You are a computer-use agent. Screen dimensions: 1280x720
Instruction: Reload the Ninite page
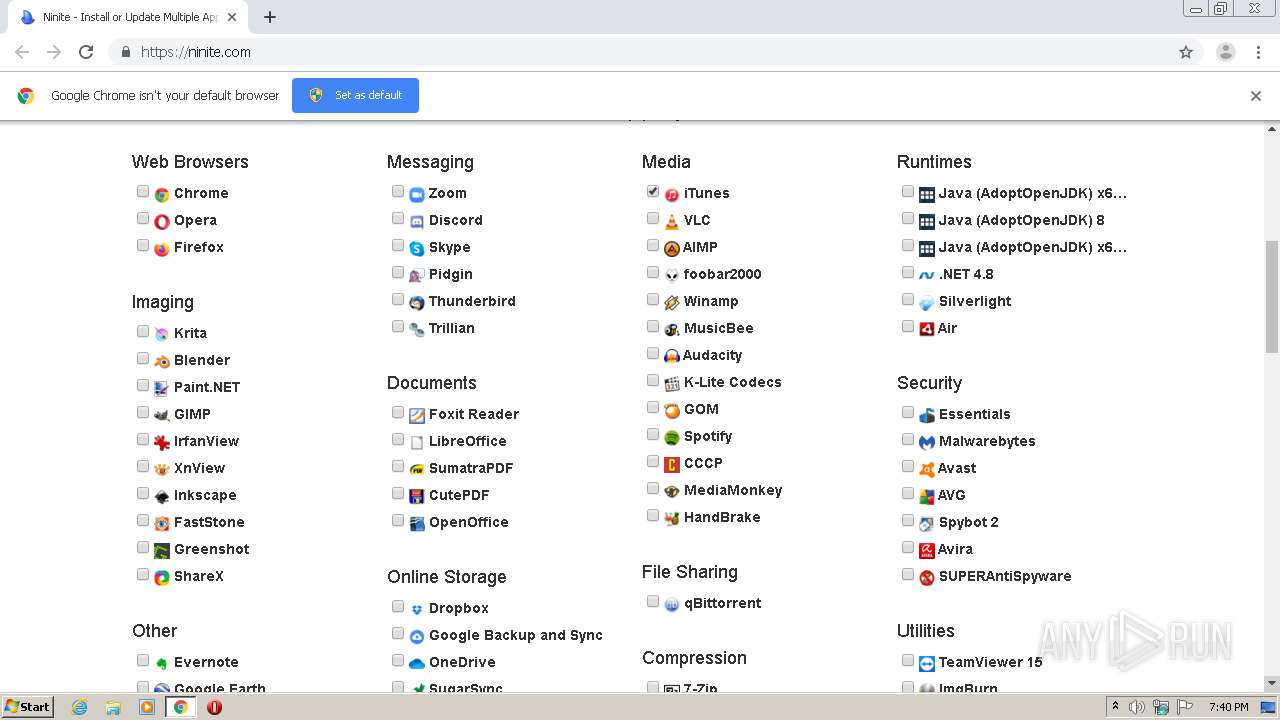[86, 52]
